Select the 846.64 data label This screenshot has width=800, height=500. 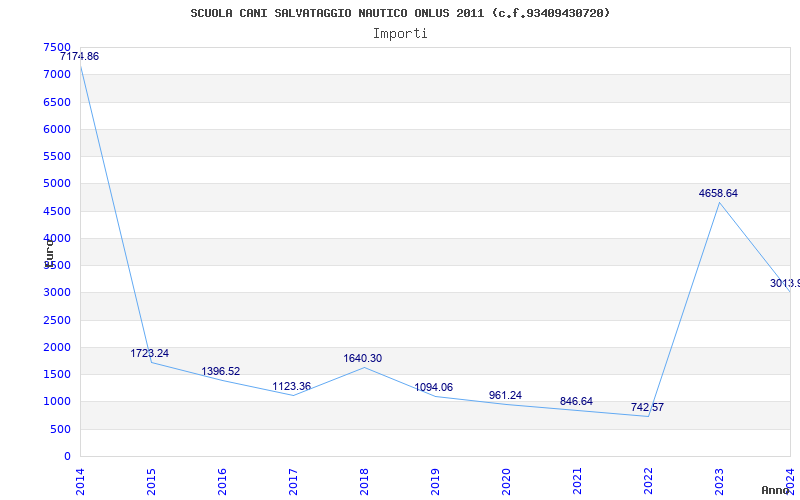pos(576,402)
